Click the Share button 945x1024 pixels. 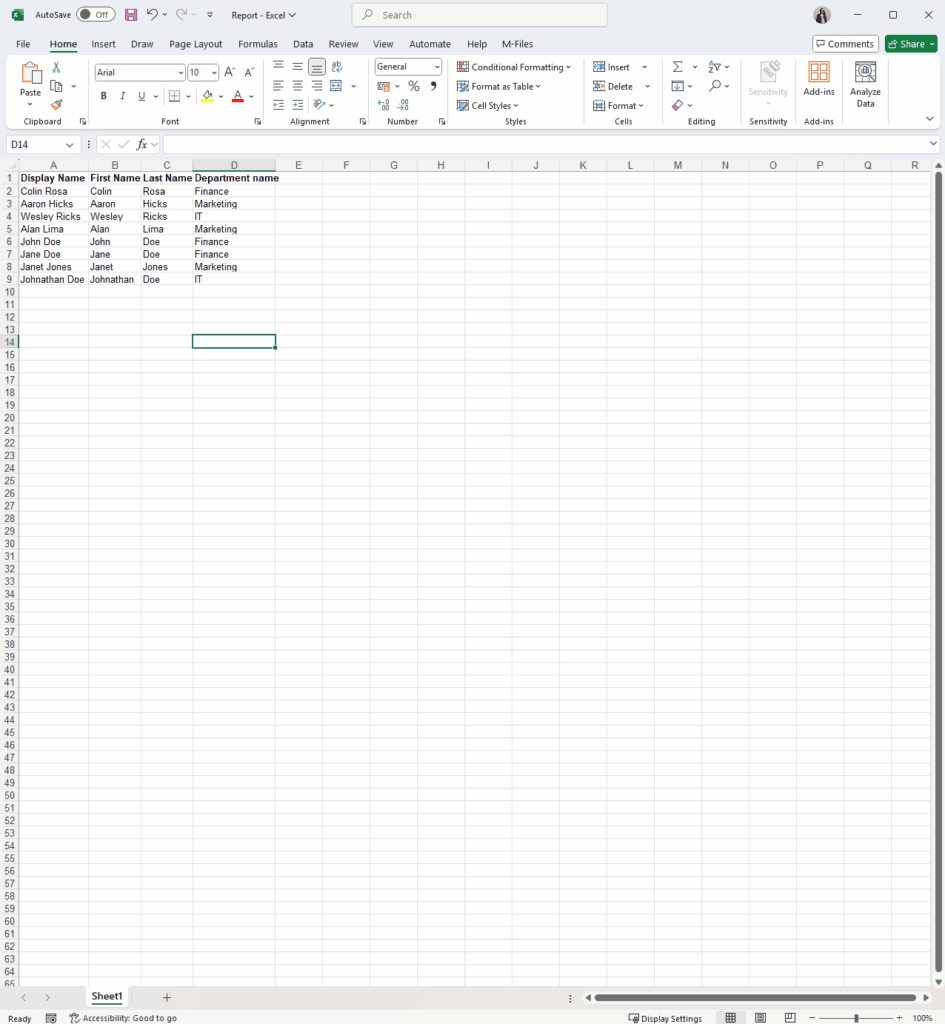tap(911, 44)
